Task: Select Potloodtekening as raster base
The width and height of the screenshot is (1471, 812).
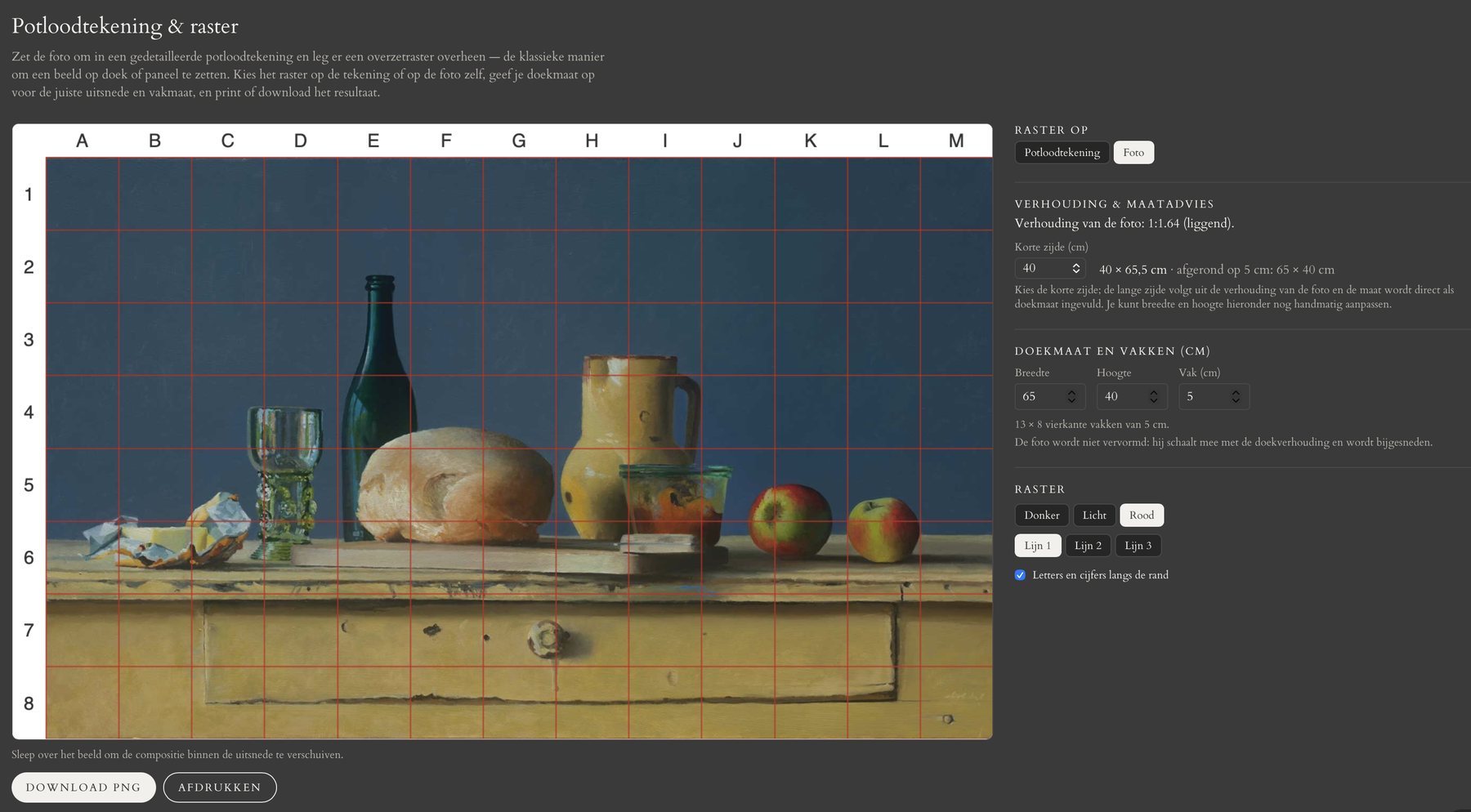Action: click(x=1062, y=153)
